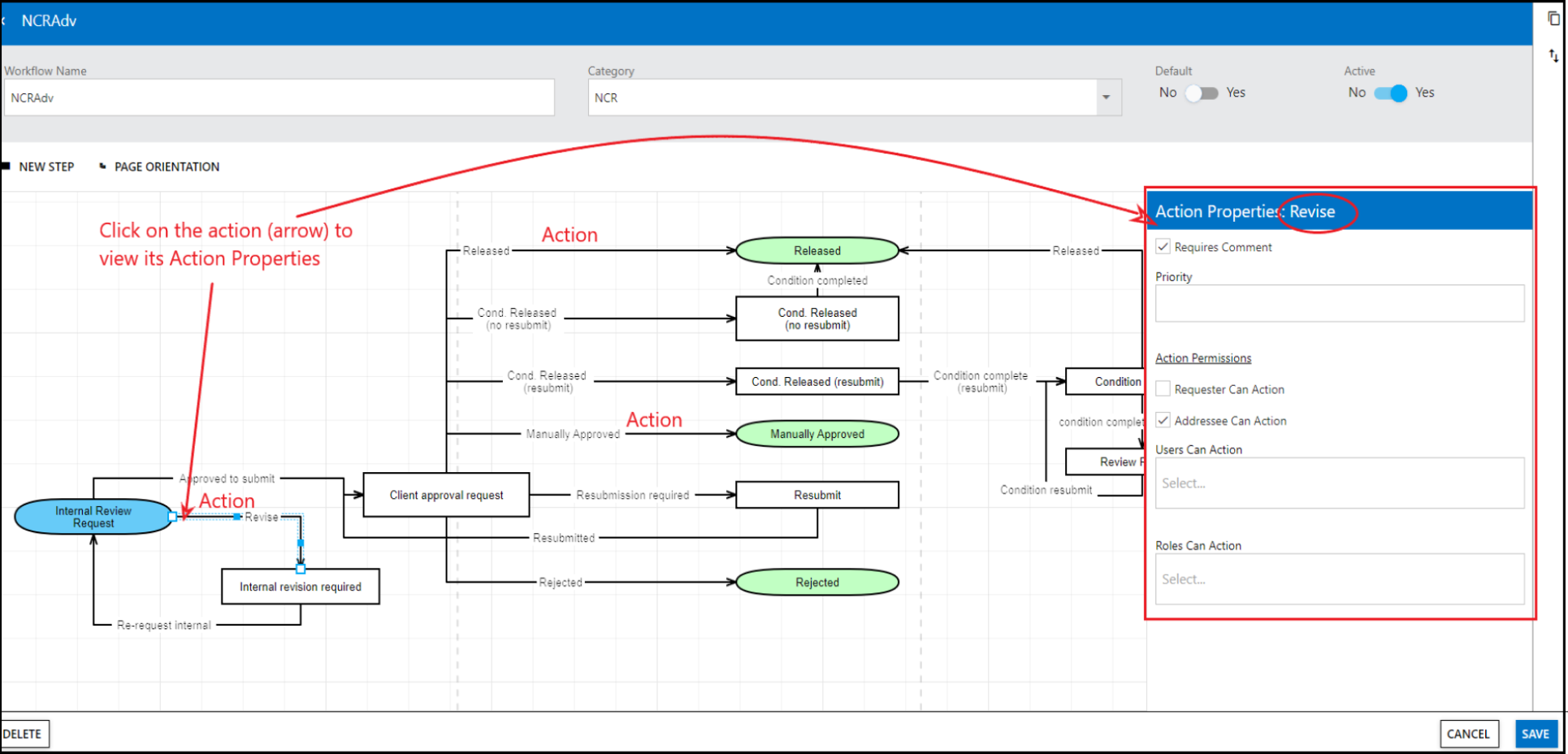Click the SAVE button
Viewport: 1568px width, 754px height.
click(1535, 734)
